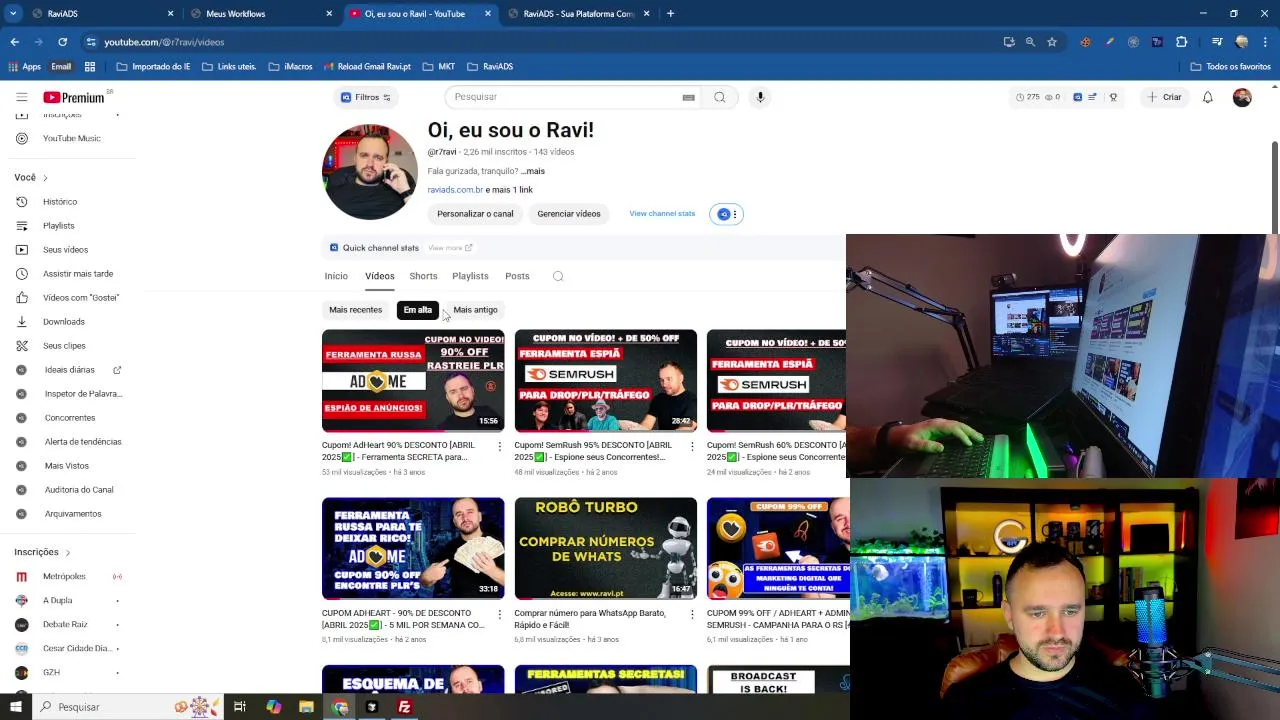Open three-dot menu beside View channel stats
The image size is (1280, 720).
(x=734, y=214)
